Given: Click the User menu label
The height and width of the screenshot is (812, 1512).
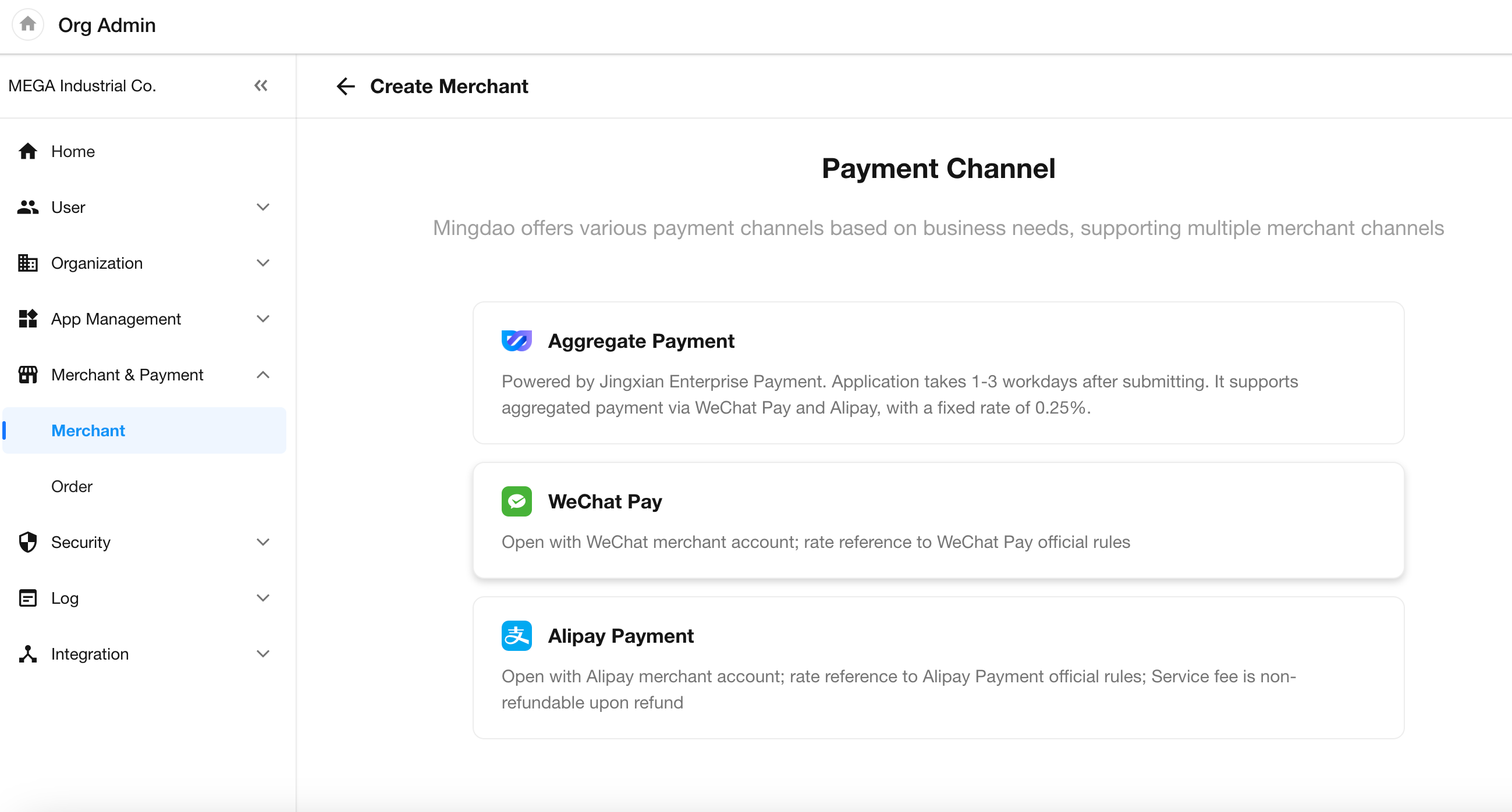Looking at the screenshot, I should pyautogui.click(x=68, y=207).
